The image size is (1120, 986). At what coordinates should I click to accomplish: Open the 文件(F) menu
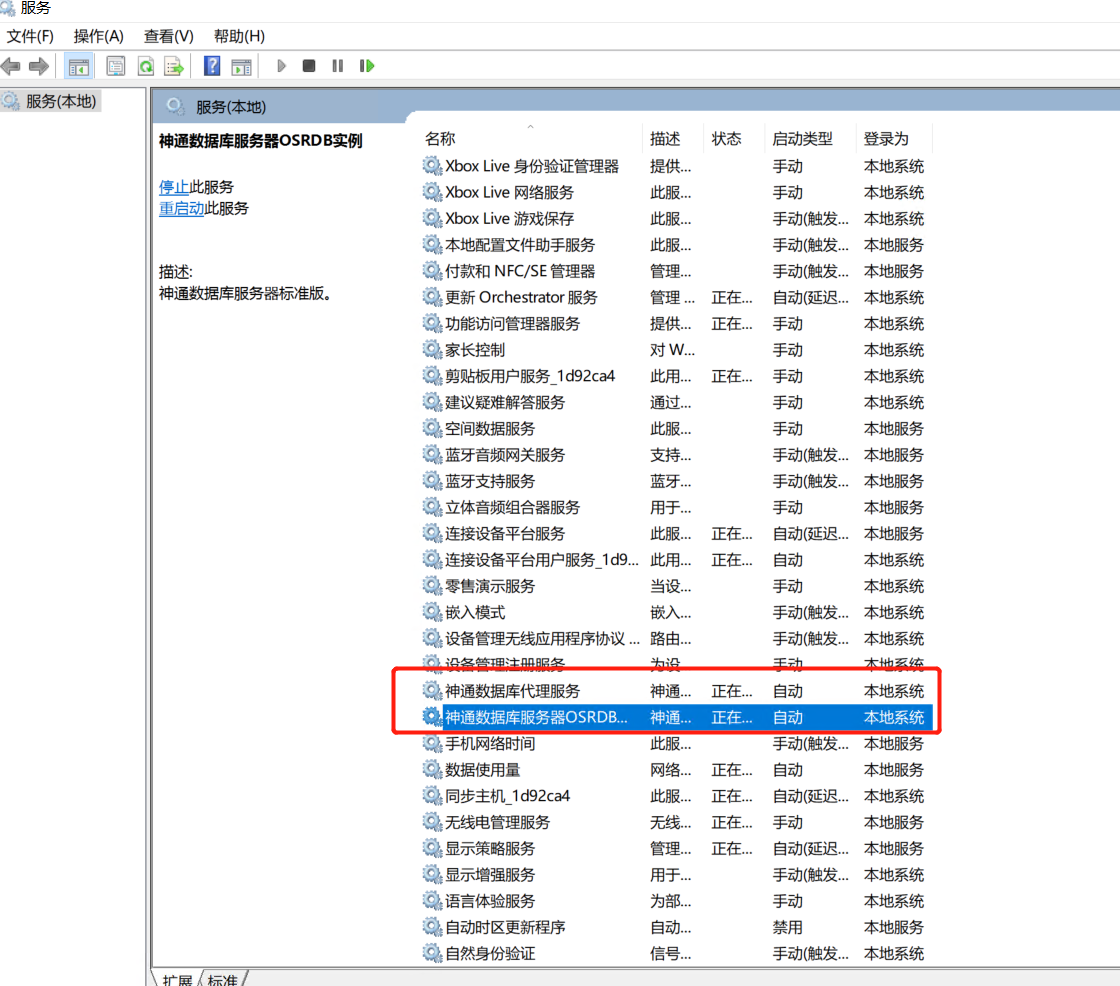30,36
